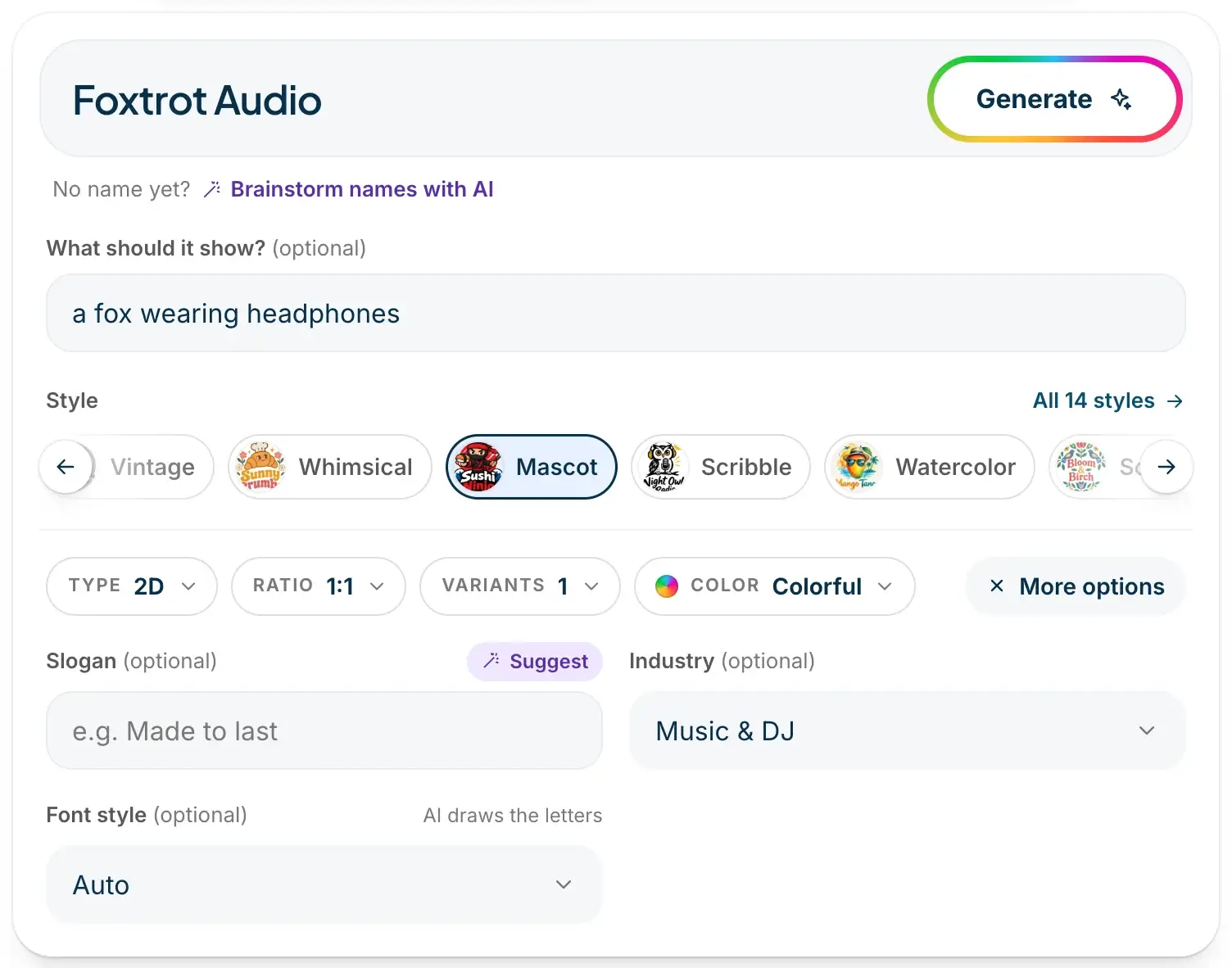Collapse More options
Viewport: 1232px width, 968px height.
[x=1076, y=586]
